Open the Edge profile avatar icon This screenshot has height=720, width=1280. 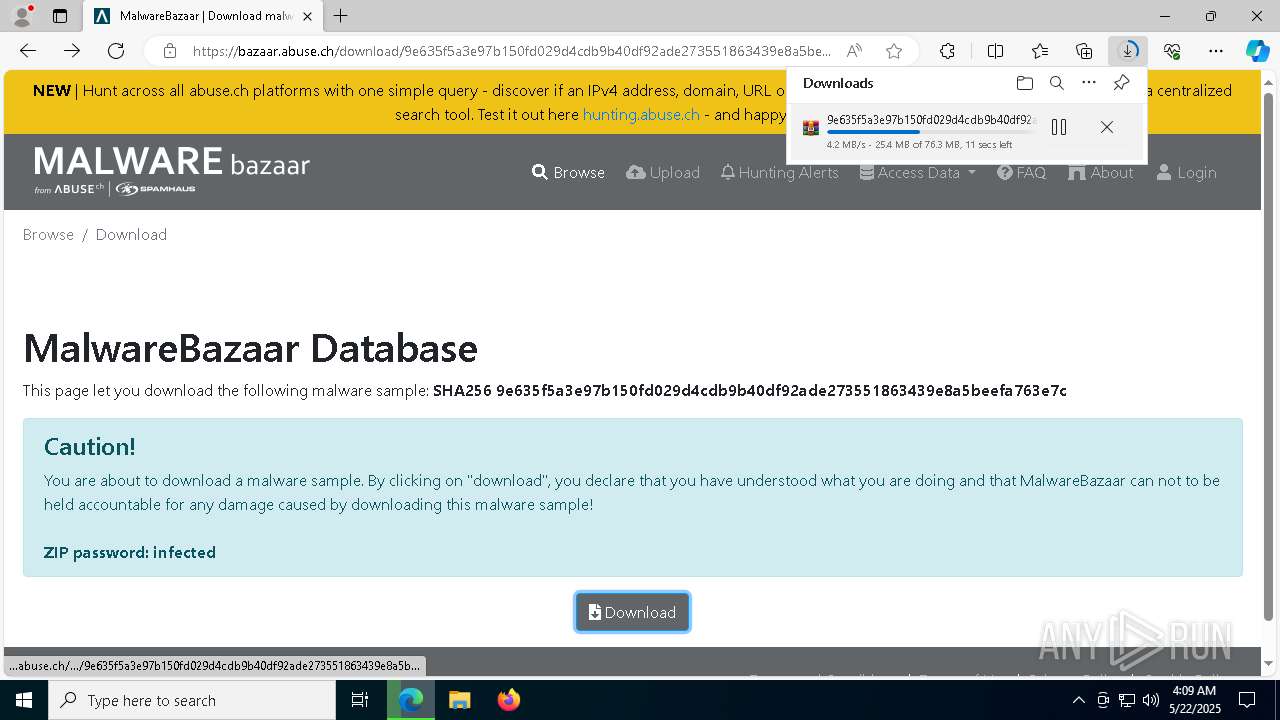22,16
